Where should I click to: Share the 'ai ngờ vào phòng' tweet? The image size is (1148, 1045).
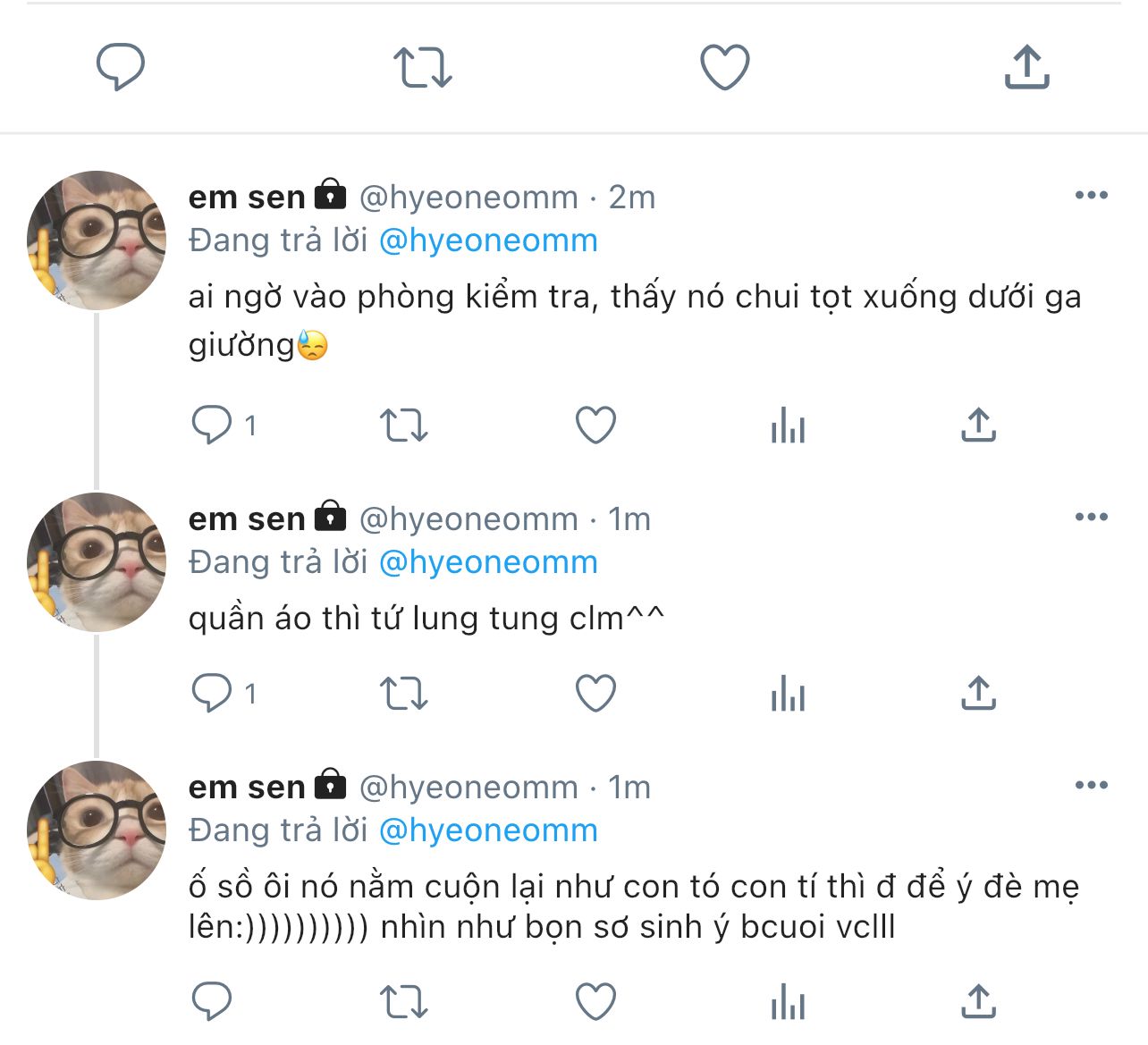979,426
